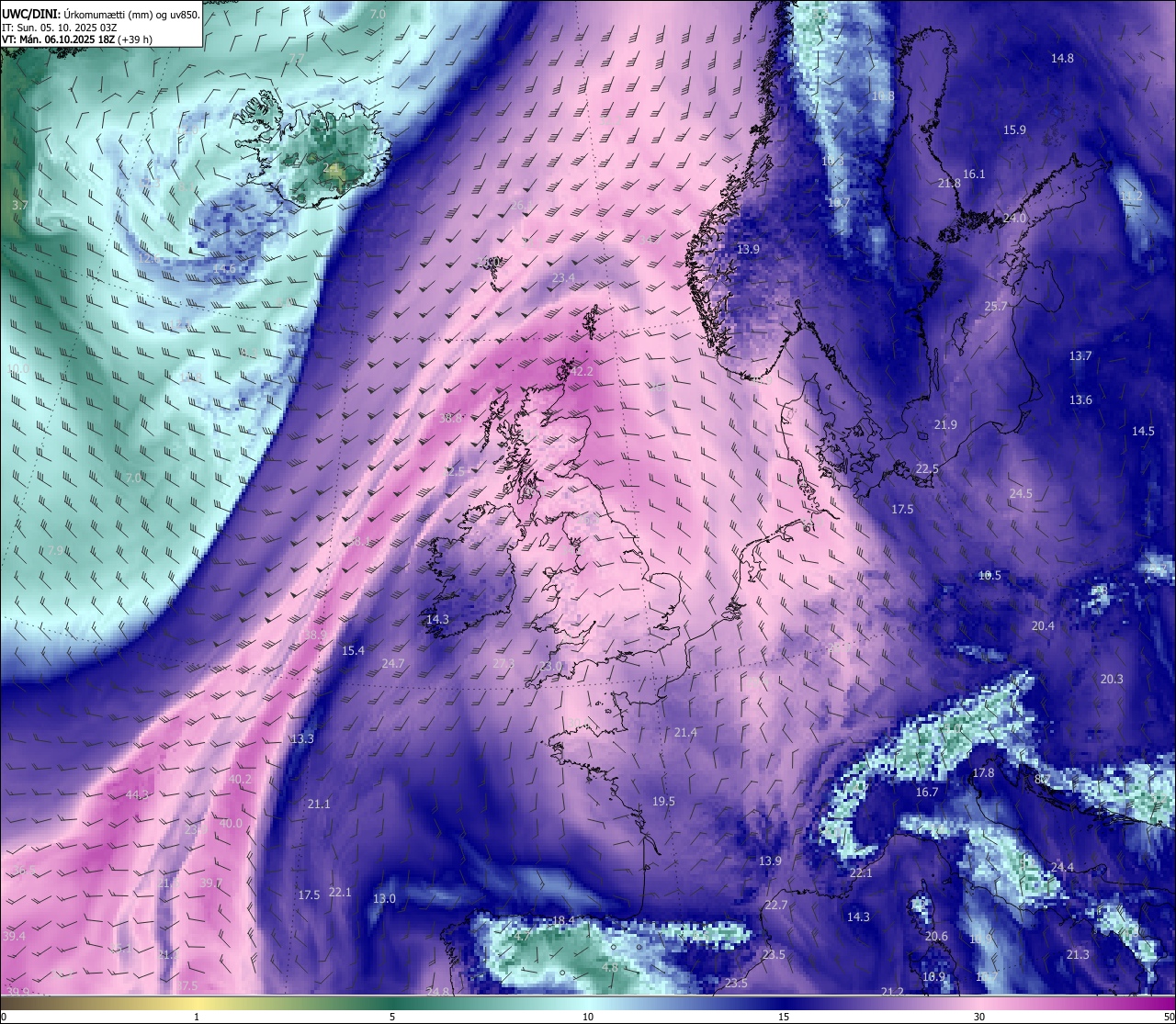This screenshot has width=1176, height=1024.
Task: Click the 50 tick on the color scale
Action: click(1169, 1017)
